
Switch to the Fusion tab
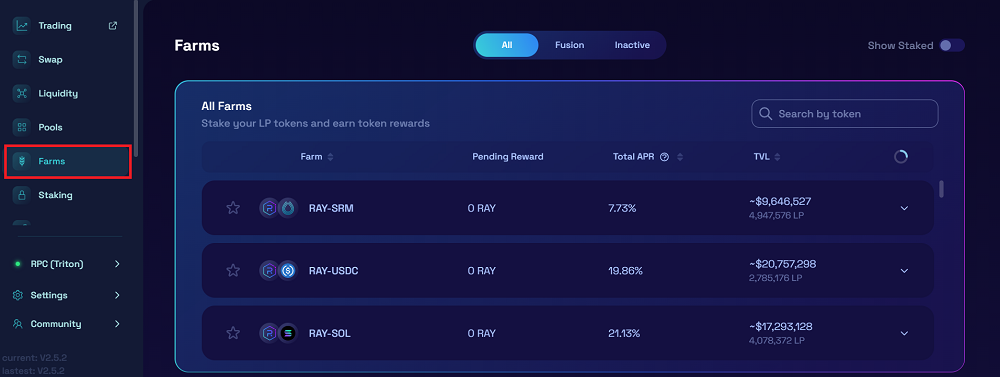click(x=570, y=45)
